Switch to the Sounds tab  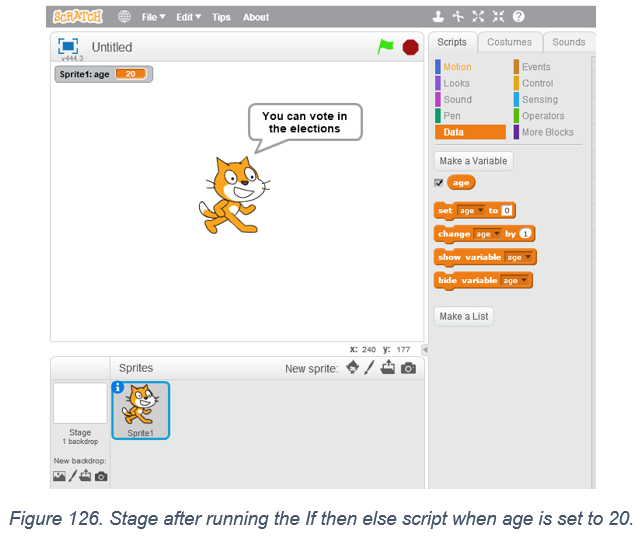point(569,42)
